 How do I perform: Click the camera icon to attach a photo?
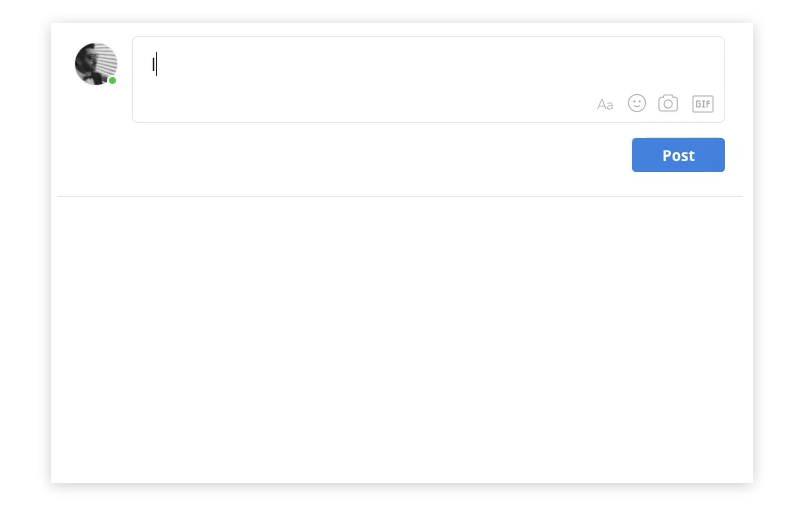(x=668, y=103)
